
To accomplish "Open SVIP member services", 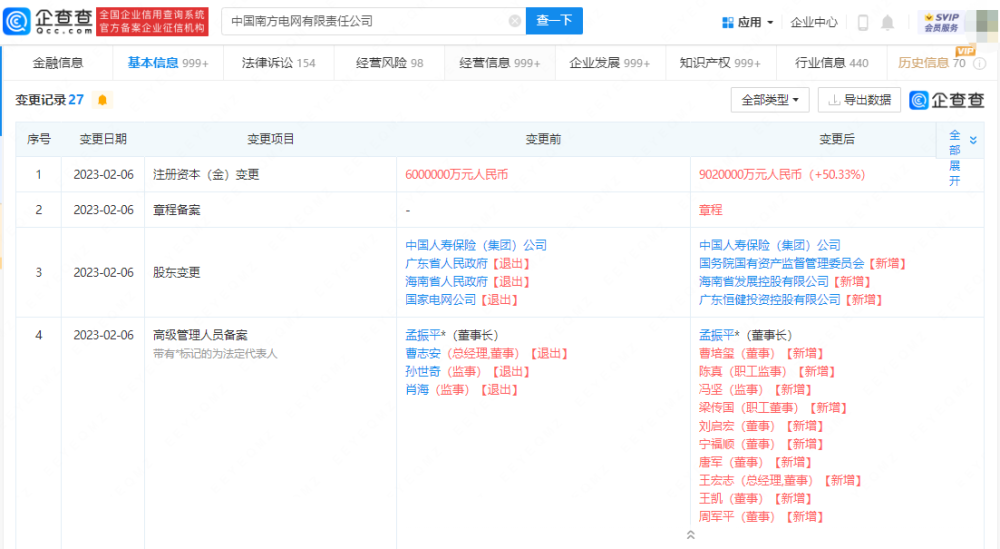I will click(941, 22).
